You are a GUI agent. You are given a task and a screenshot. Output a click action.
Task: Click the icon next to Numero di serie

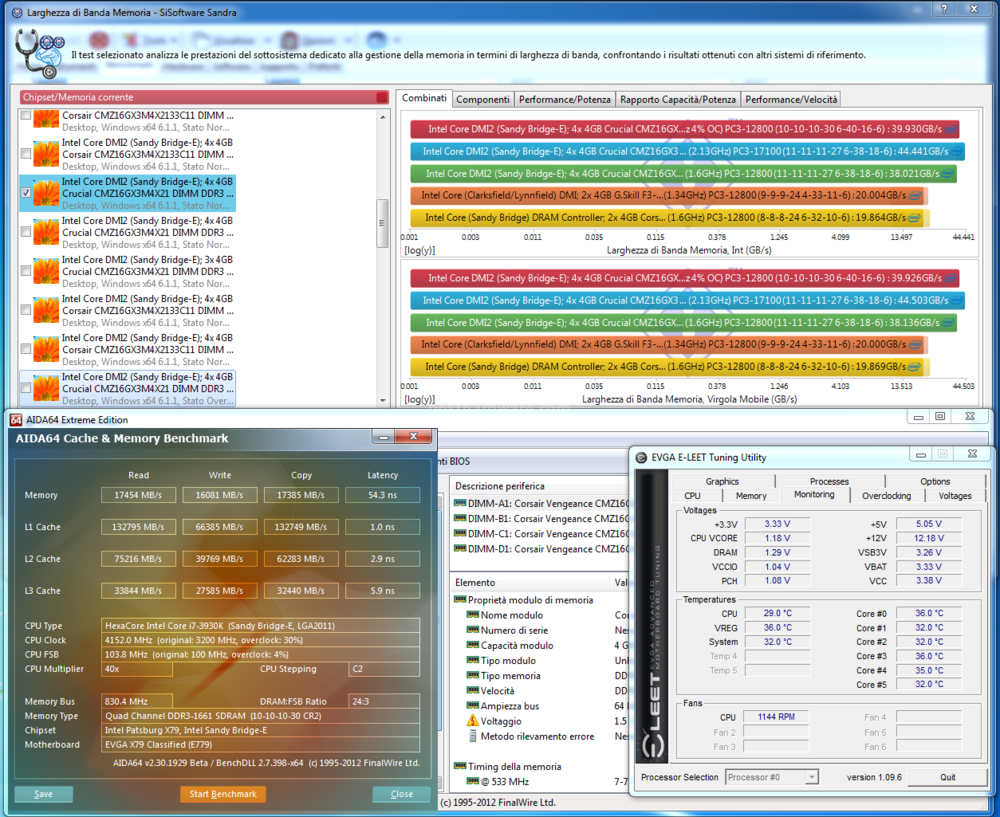[473, 630]
